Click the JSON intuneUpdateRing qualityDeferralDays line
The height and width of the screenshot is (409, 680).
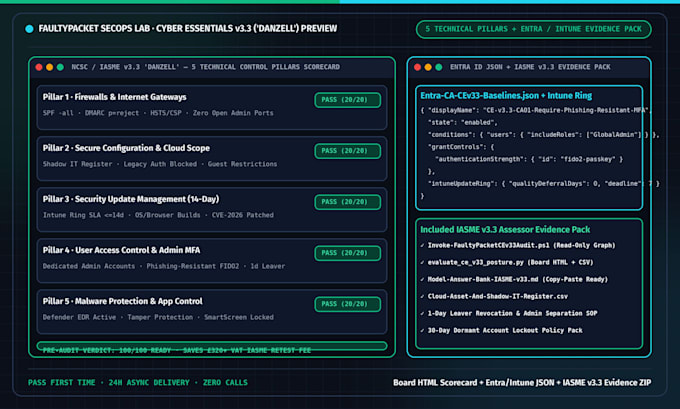[x=543, y=183]
